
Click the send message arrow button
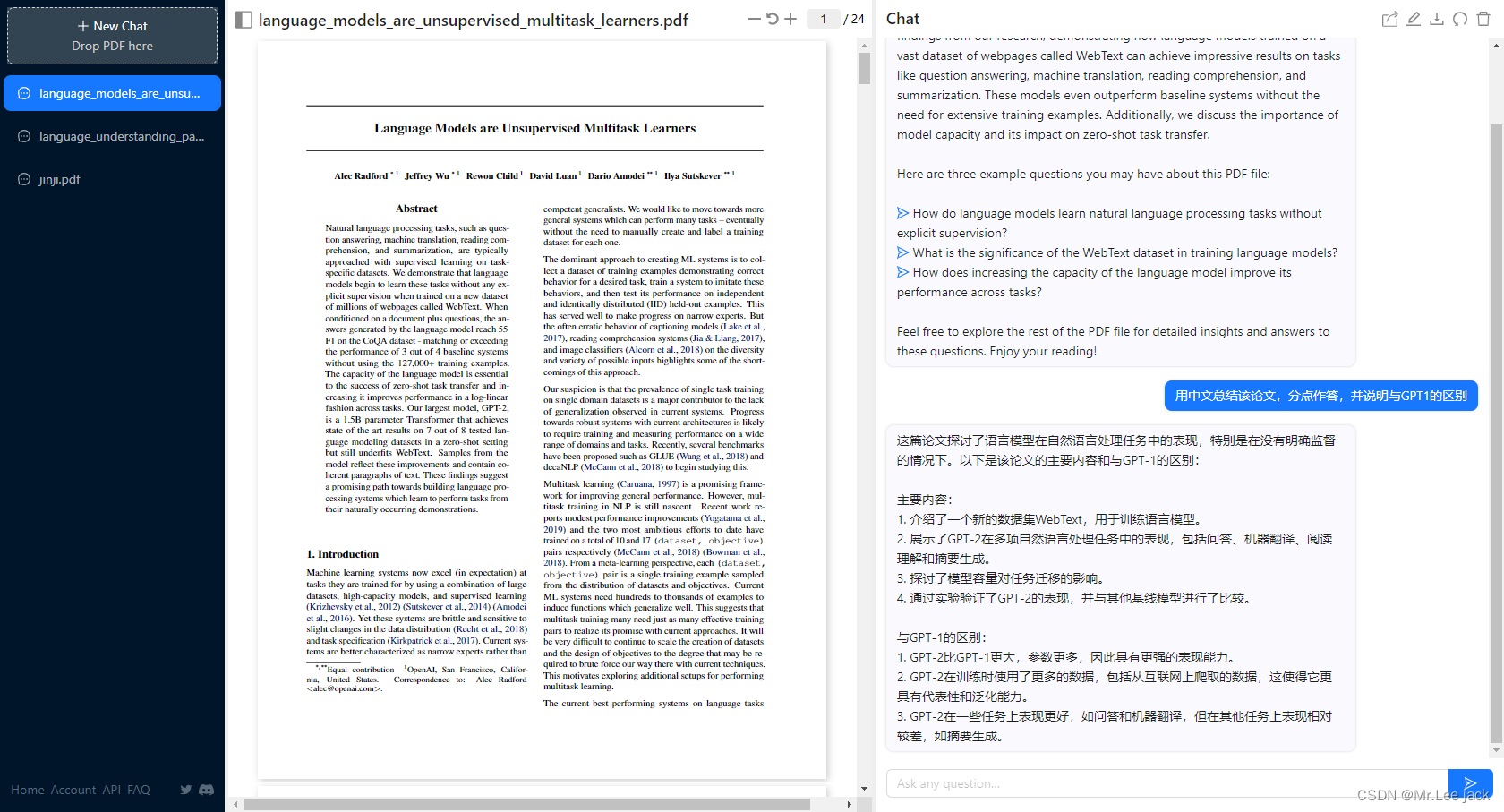(x=1470, y=783)
